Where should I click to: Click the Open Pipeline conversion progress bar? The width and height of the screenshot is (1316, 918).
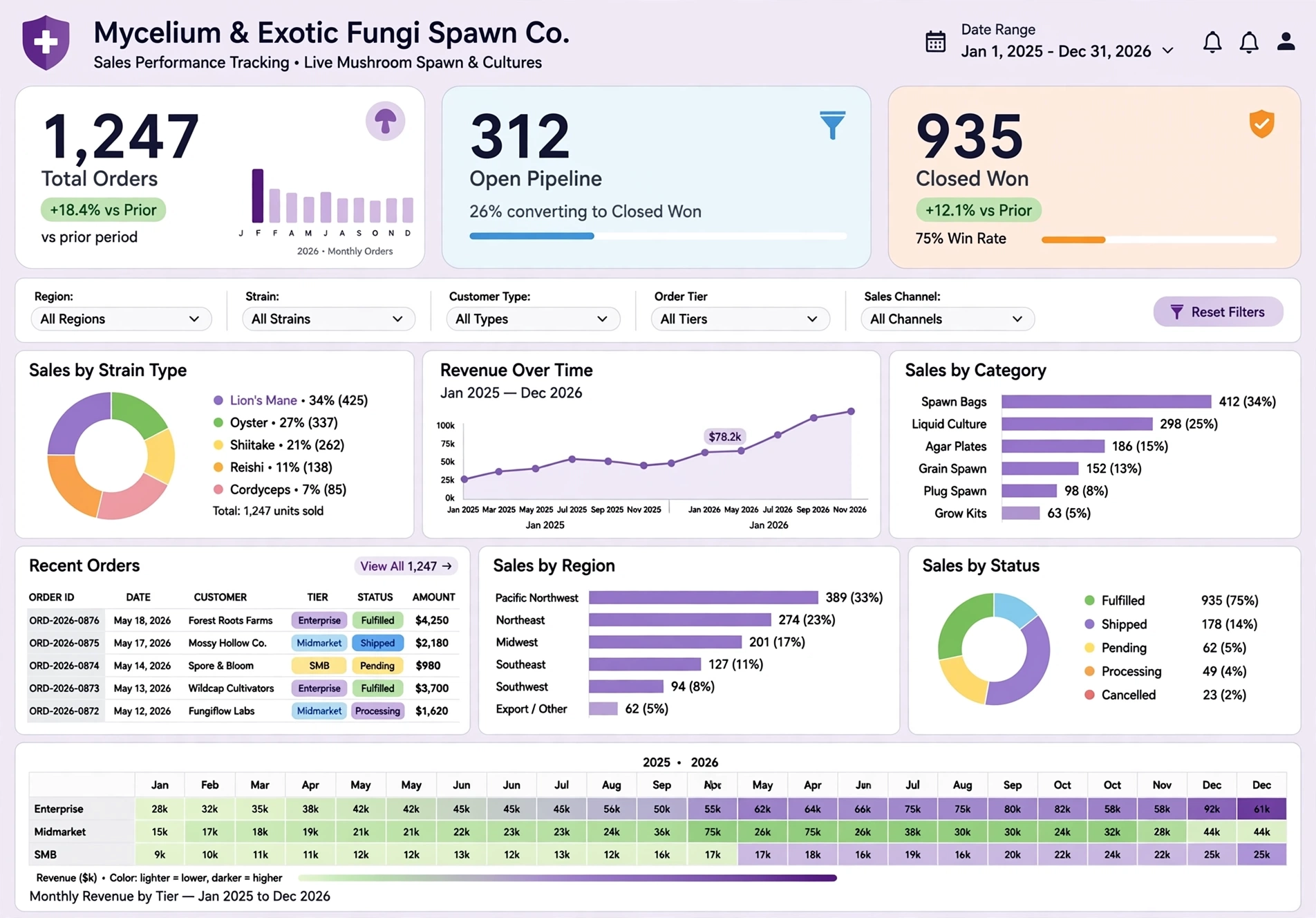pyautogui.click(x=658, y=236)
